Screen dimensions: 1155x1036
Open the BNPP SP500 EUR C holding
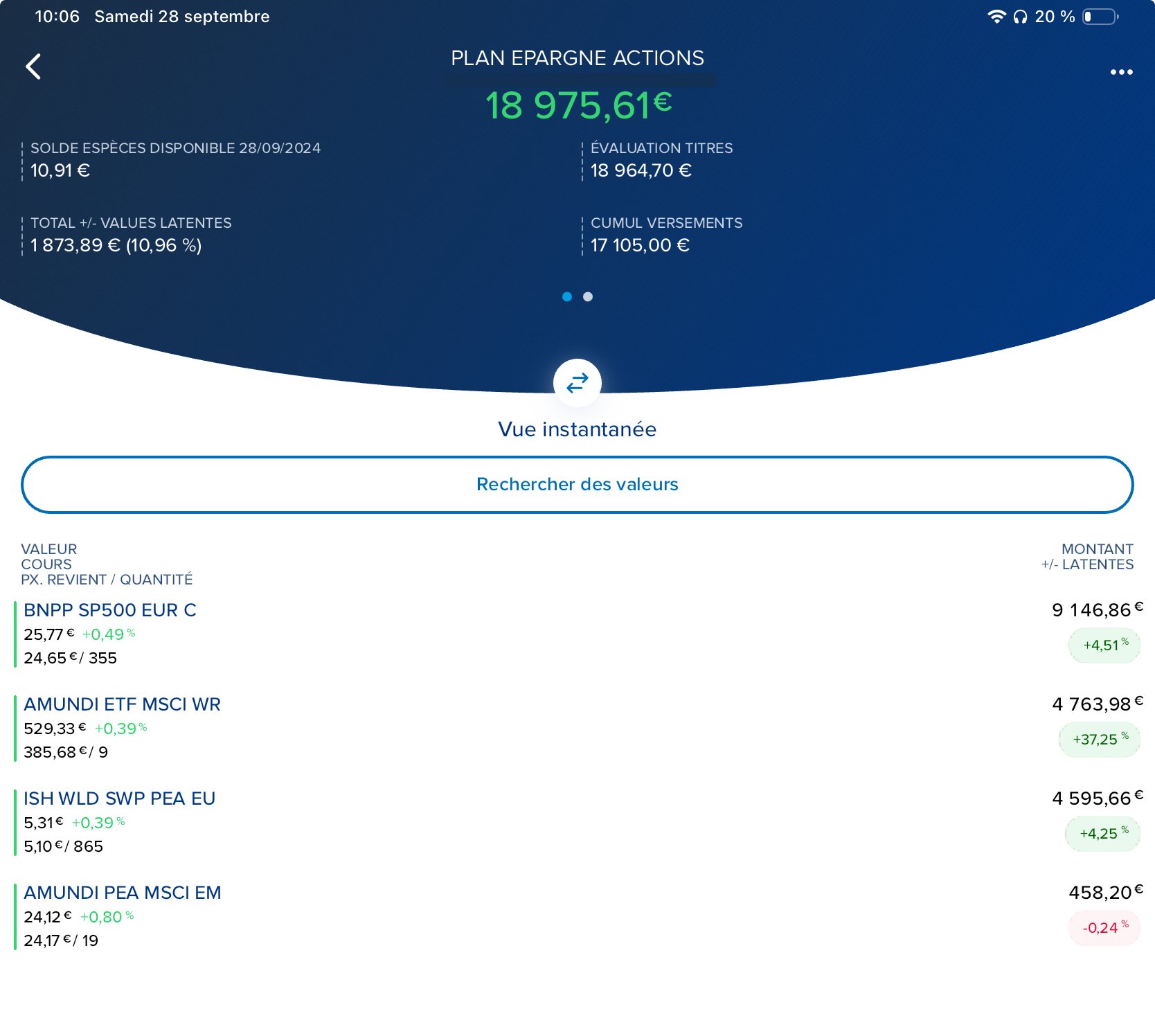pyautogui.click(x=110, y=610)
